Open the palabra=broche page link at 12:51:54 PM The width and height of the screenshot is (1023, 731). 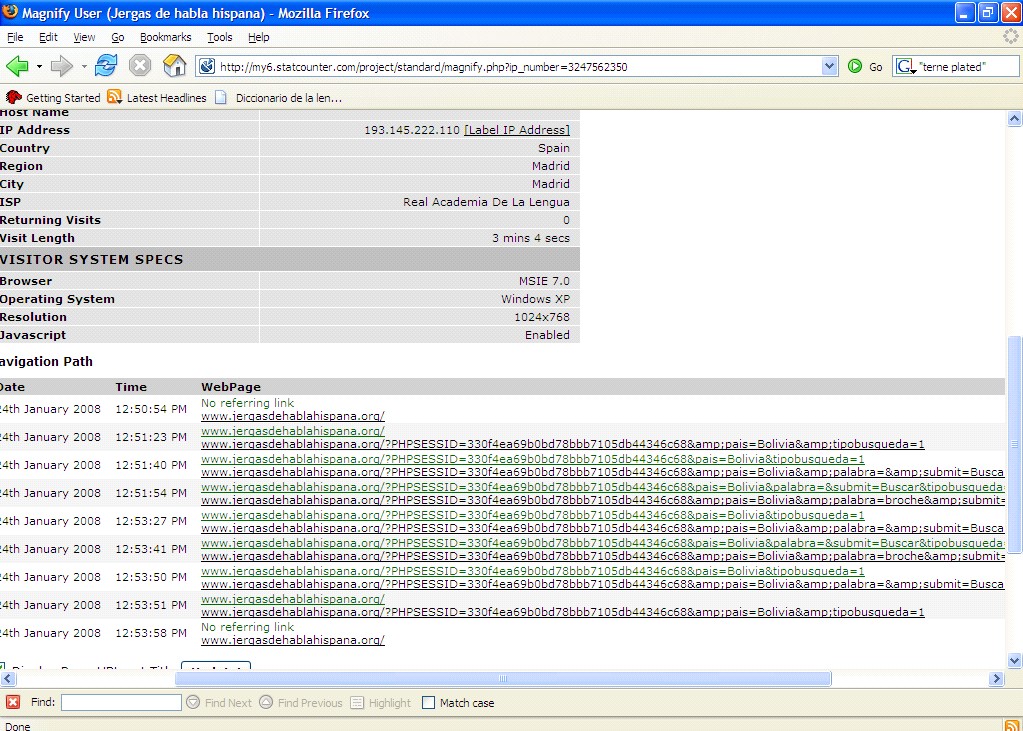[x=602, y=500]
